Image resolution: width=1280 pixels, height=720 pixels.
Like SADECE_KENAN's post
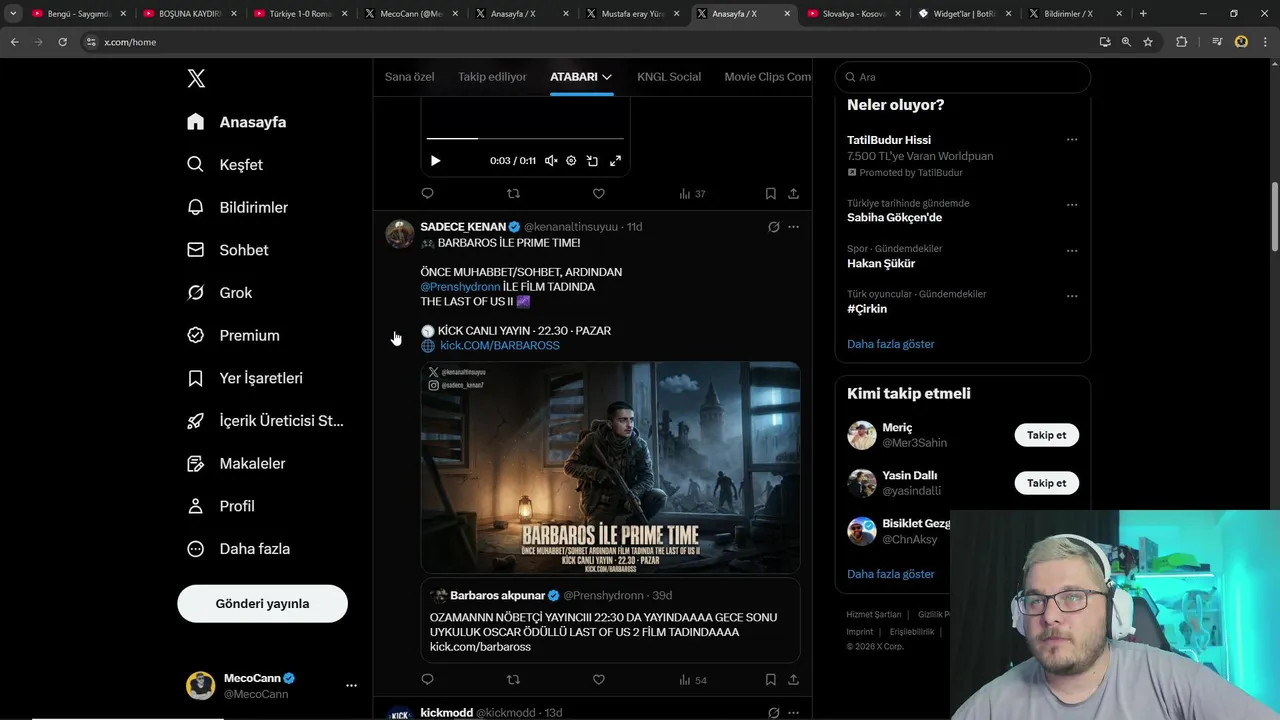pos(599,680)
